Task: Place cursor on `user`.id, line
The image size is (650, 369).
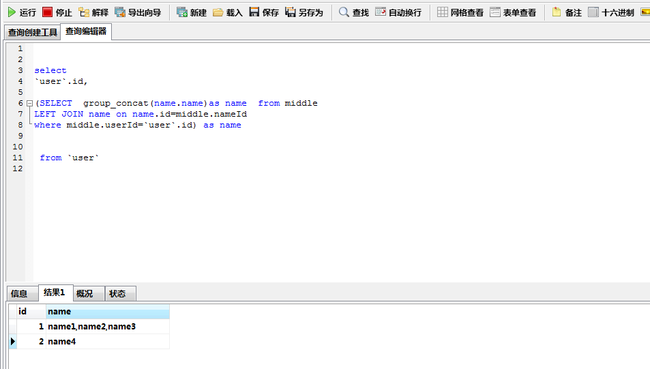Action: [61, 81]
